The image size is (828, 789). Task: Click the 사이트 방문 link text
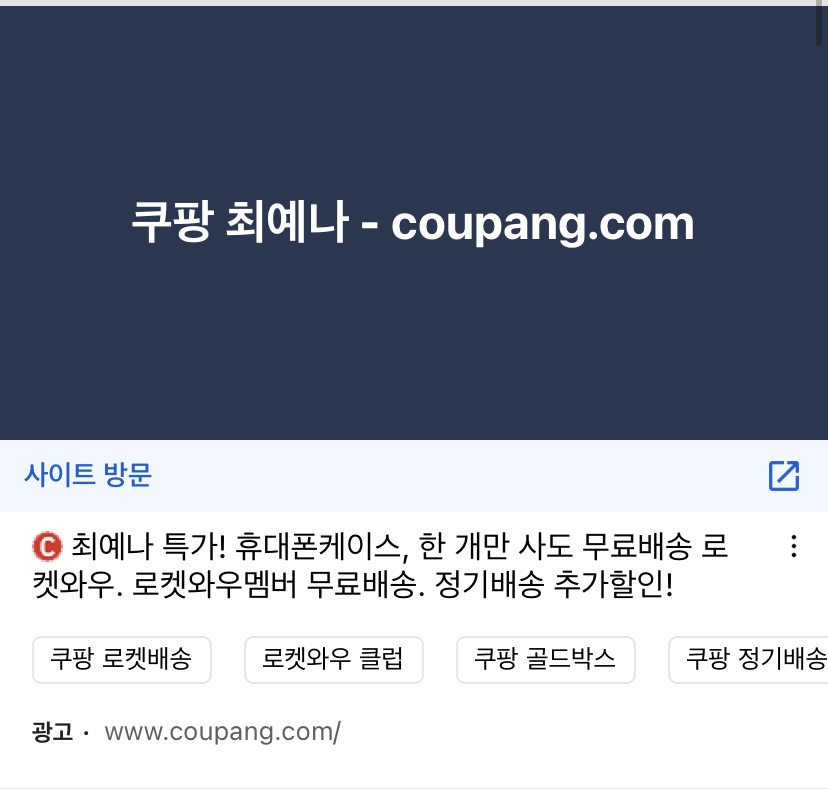click(88, 475)
